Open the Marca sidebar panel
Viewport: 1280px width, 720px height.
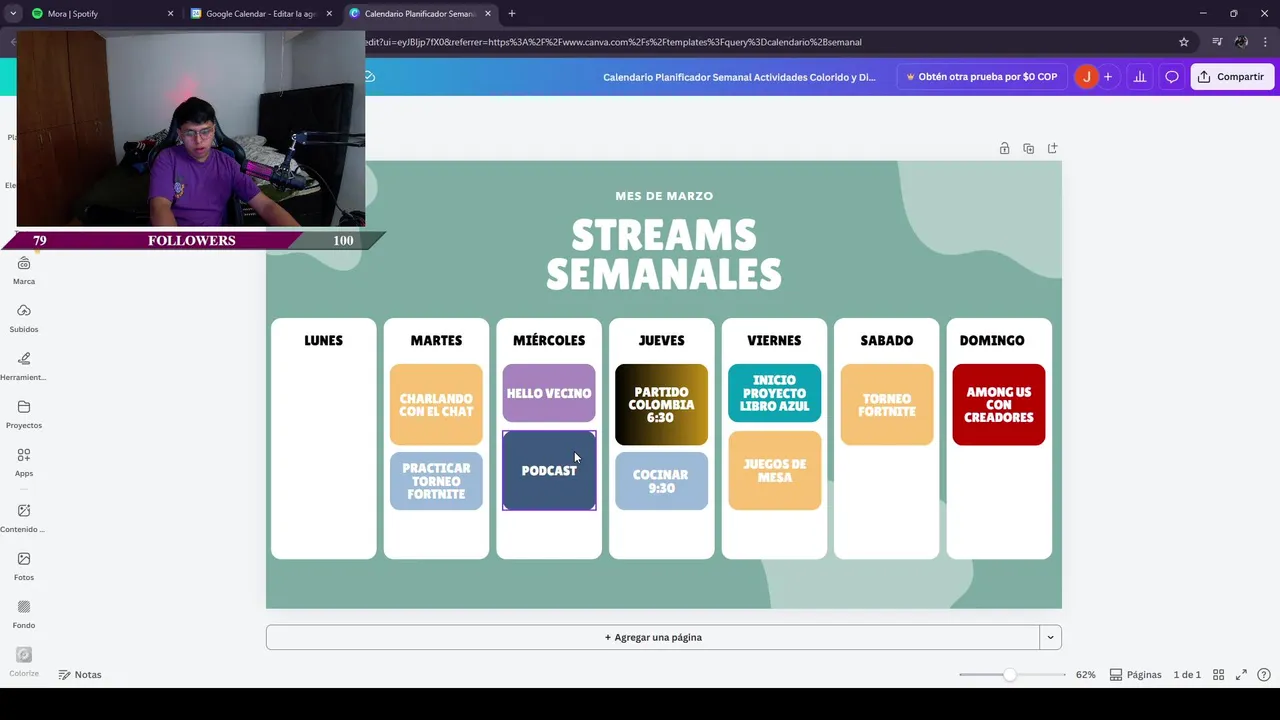click(x=24, y=270)
